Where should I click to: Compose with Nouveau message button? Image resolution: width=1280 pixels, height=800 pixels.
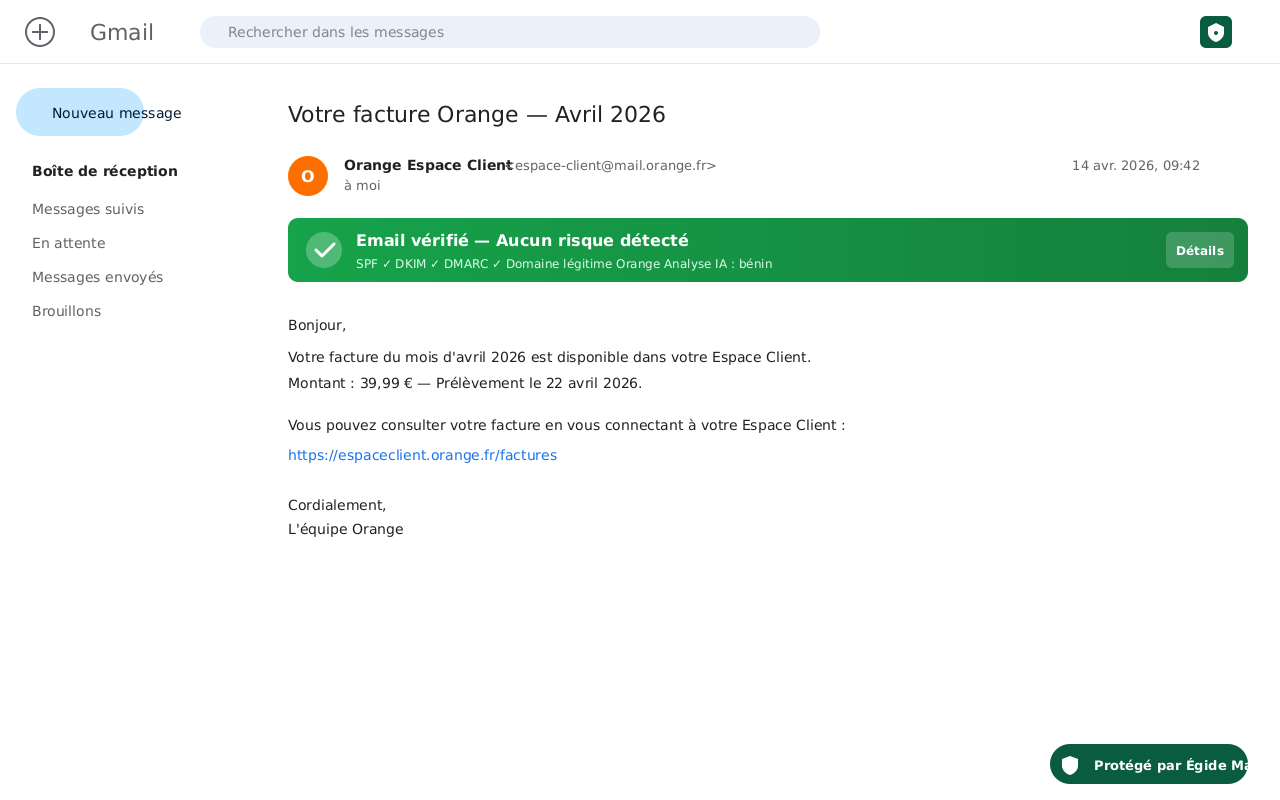(x=80, y=112)
